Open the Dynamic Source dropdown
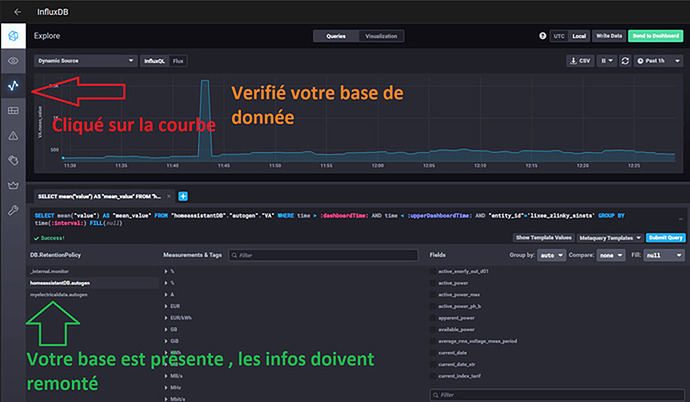The image size is (690, 402). [85, 61]
